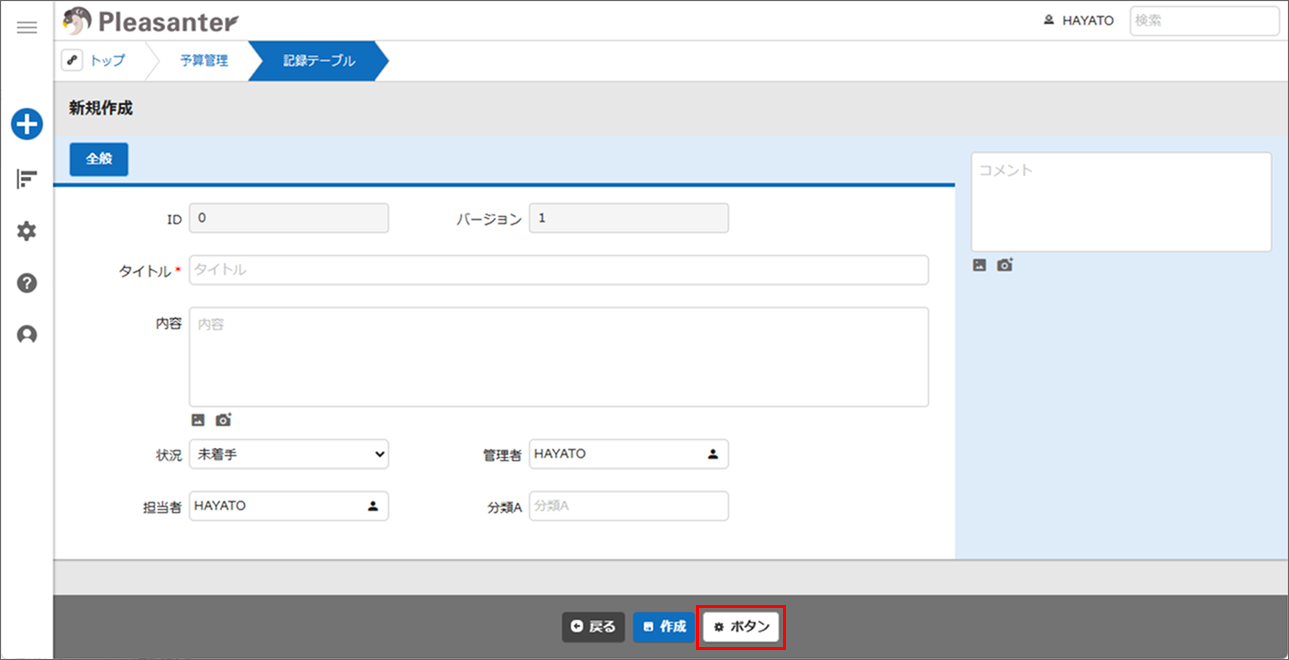Open the hamburger navigation menu
1289x660 pixels.
tap(27, 27)
